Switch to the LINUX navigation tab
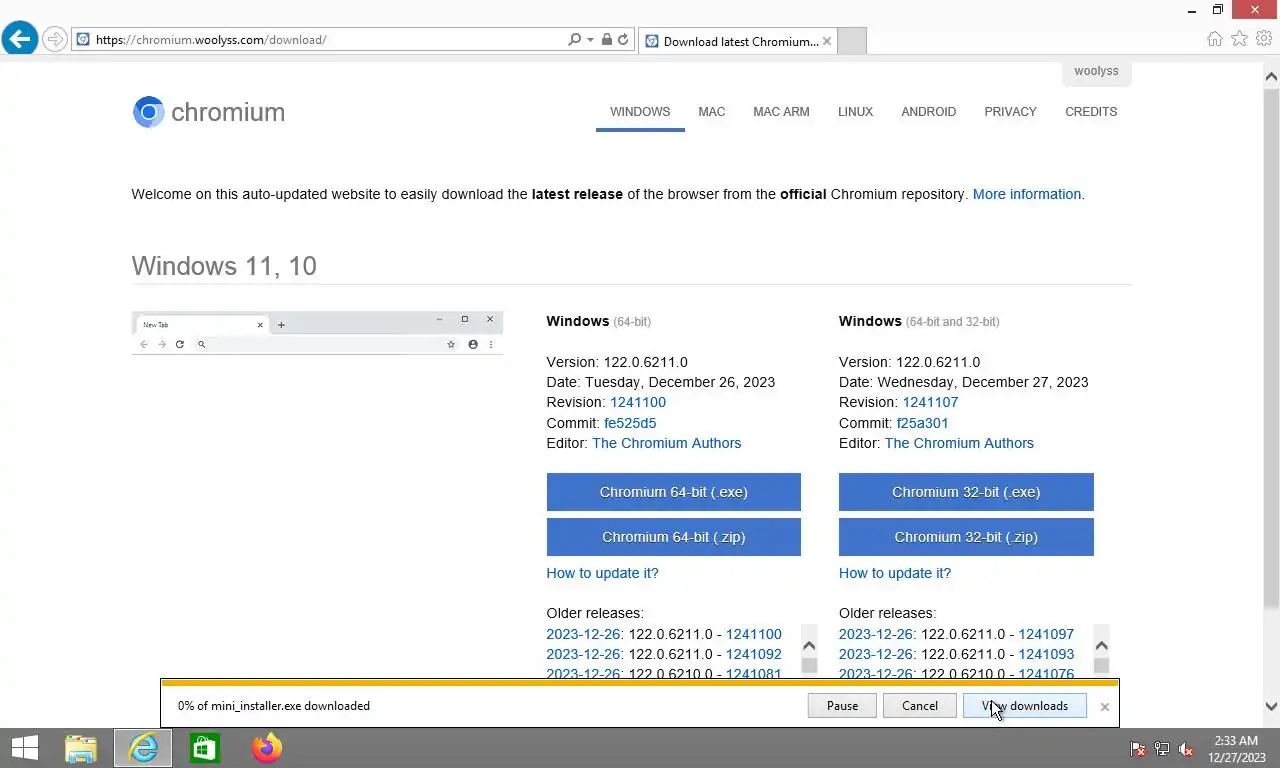 [855, 112]
